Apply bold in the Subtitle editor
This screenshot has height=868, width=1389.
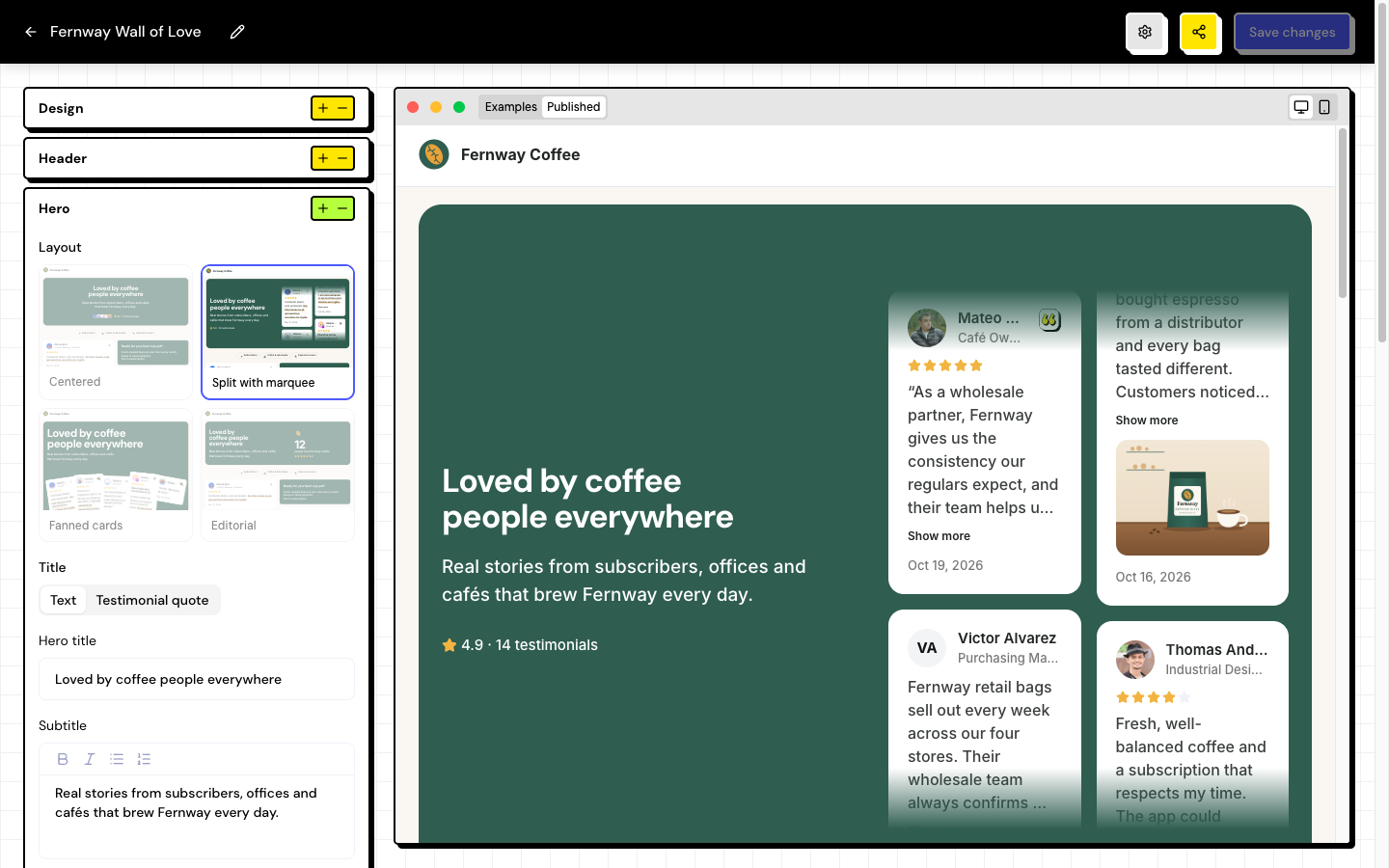tap(63, 759)
